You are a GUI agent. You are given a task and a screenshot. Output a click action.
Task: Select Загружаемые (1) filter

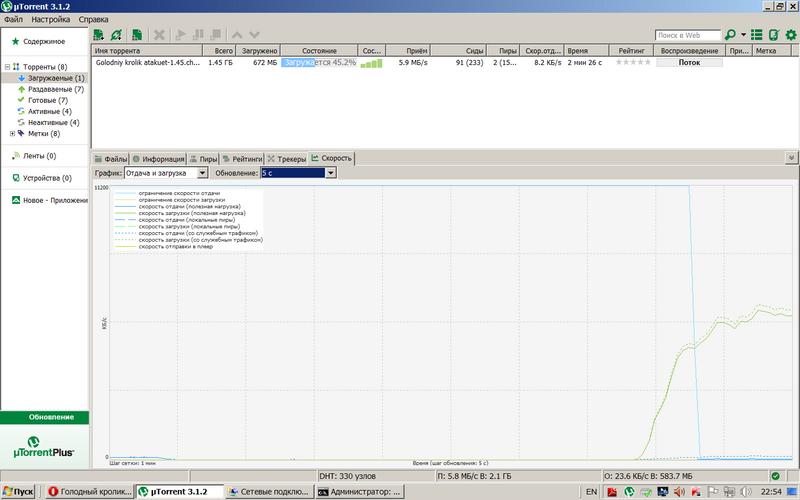tap(56, 78)
